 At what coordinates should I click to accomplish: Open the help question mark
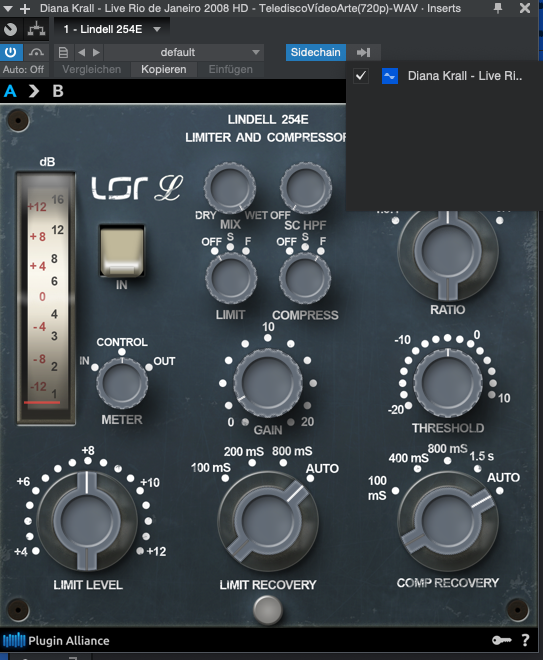coord(525,641)
